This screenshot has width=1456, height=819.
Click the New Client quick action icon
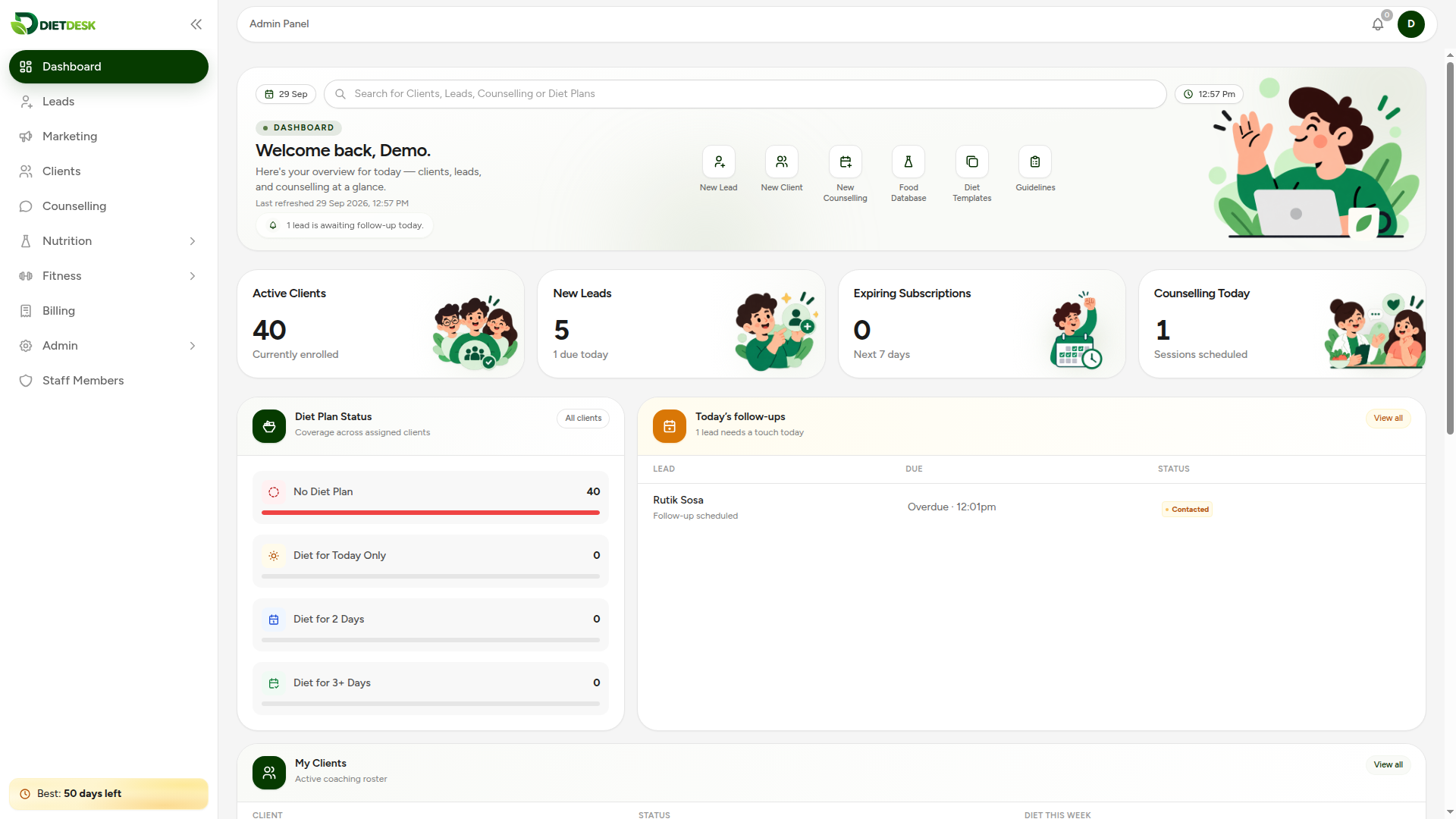point(782,162)
